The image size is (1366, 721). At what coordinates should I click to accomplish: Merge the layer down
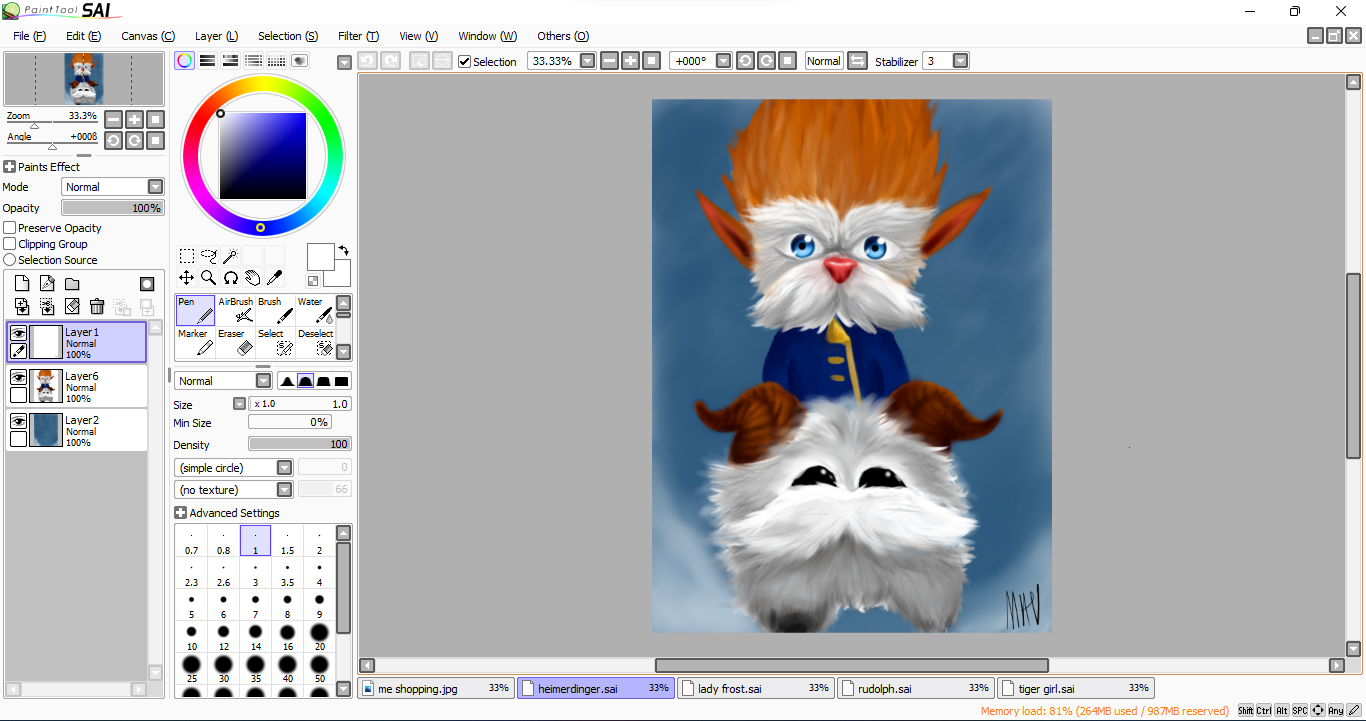[47, 307]
